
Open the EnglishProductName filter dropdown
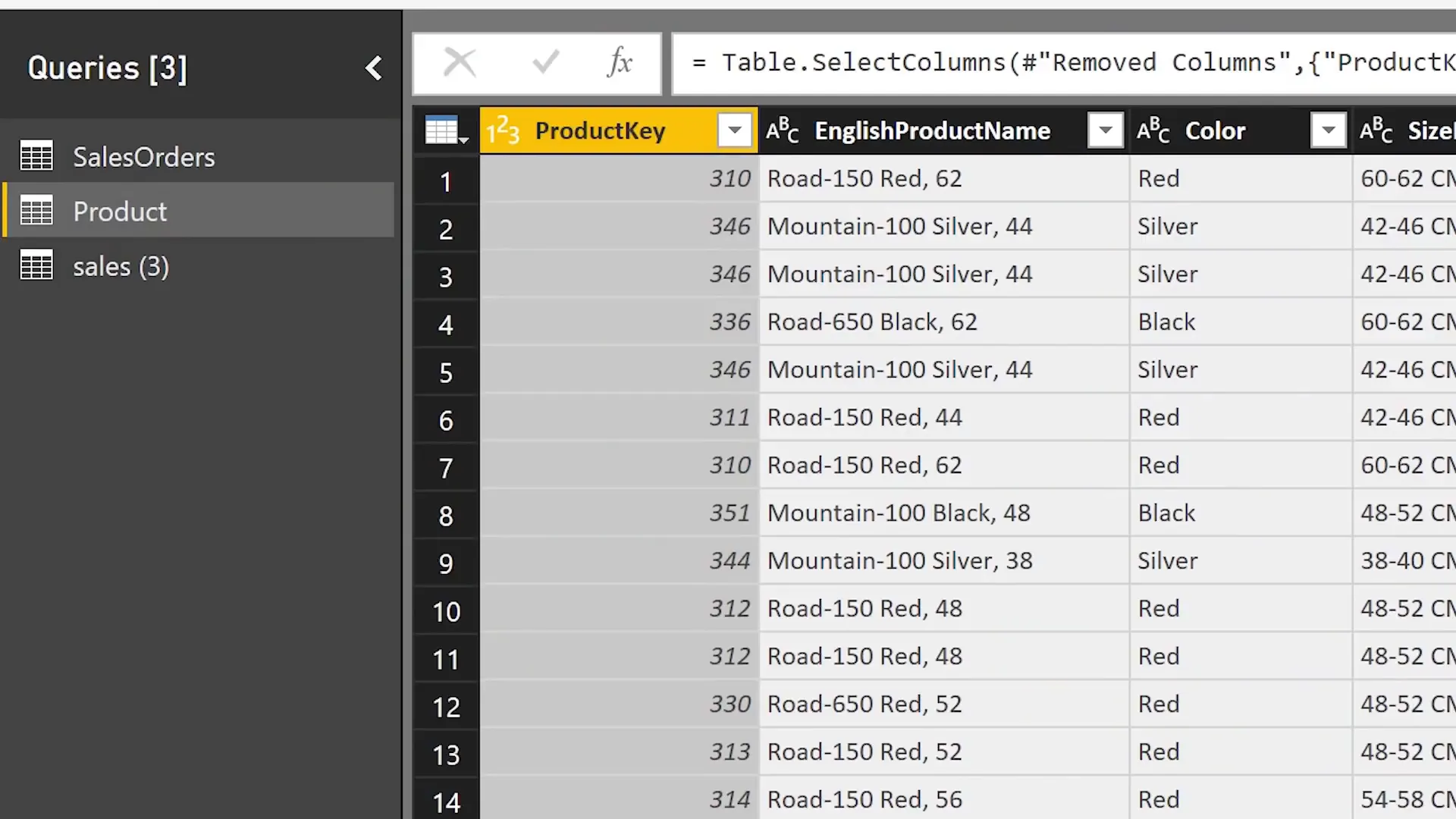(1105, 131)
